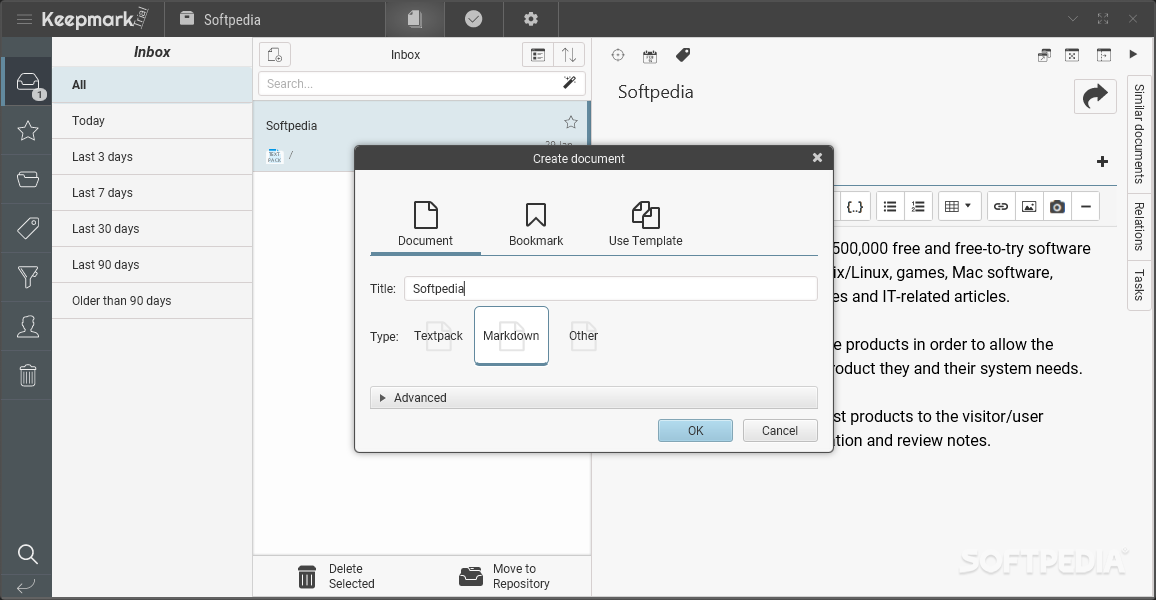Choose Other document type
1156x600 pixels.
583,335
